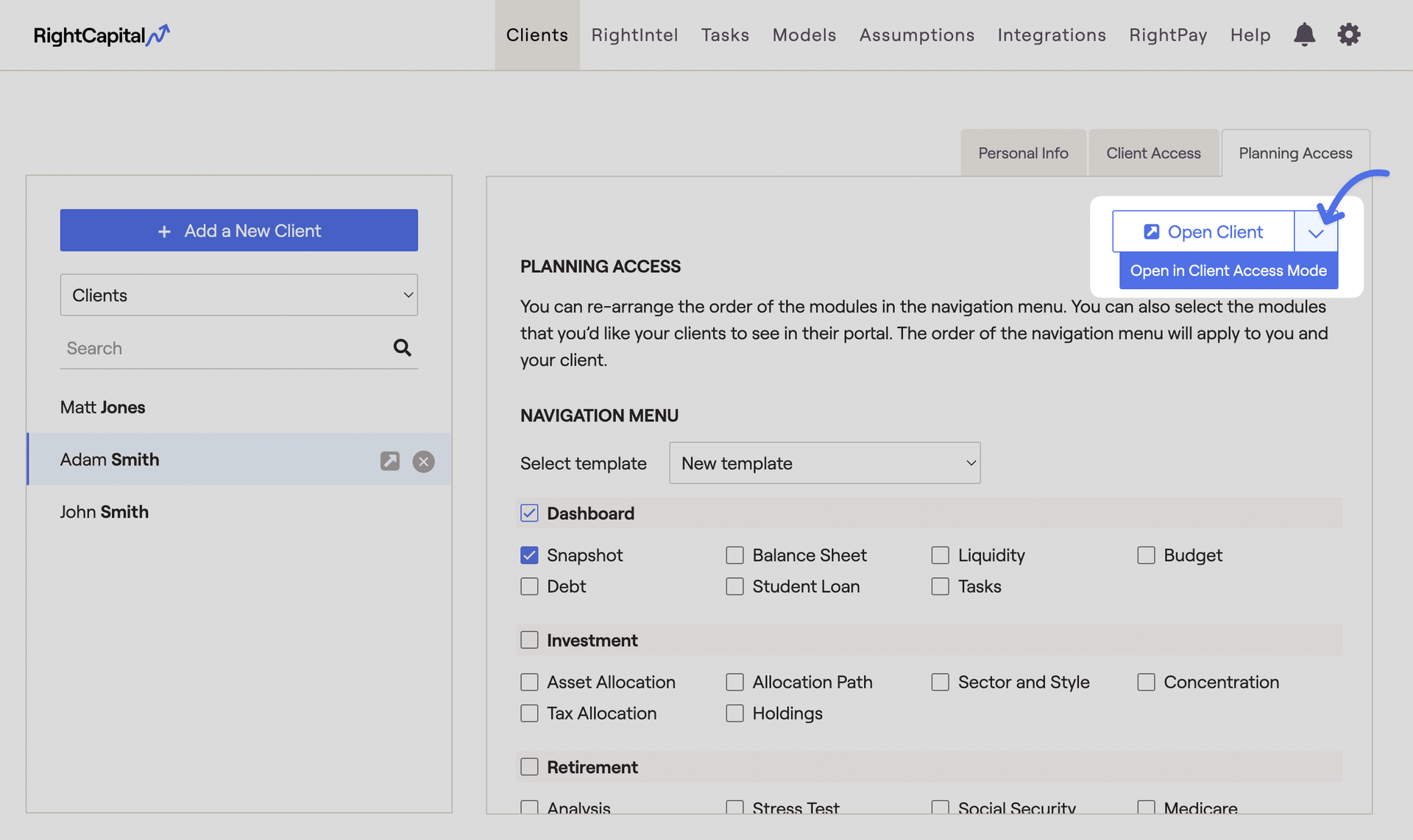
Task: Check the Sector and Style checkbox
Action: [940, 682]
